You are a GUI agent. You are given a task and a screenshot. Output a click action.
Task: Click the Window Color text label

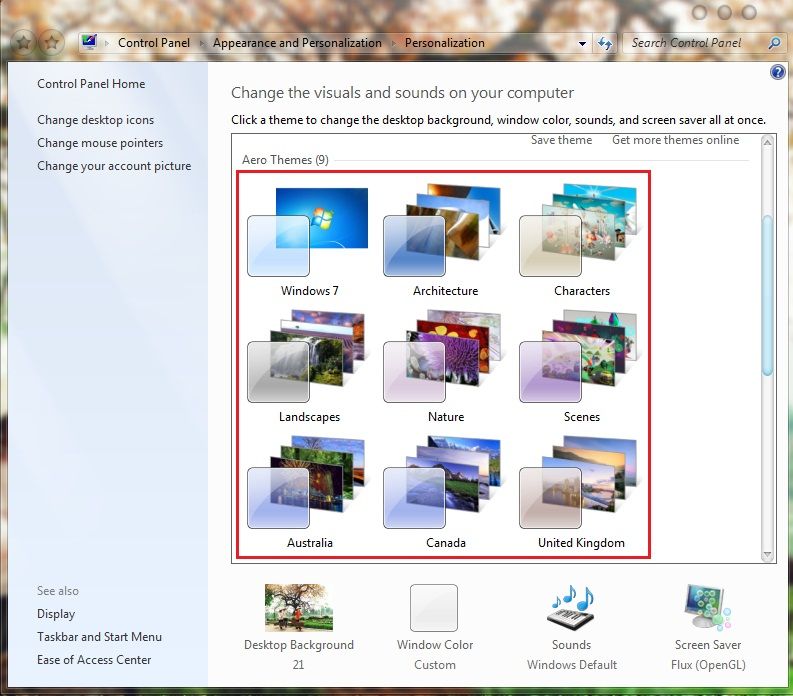pyautogui.click(x=435, y=645)
